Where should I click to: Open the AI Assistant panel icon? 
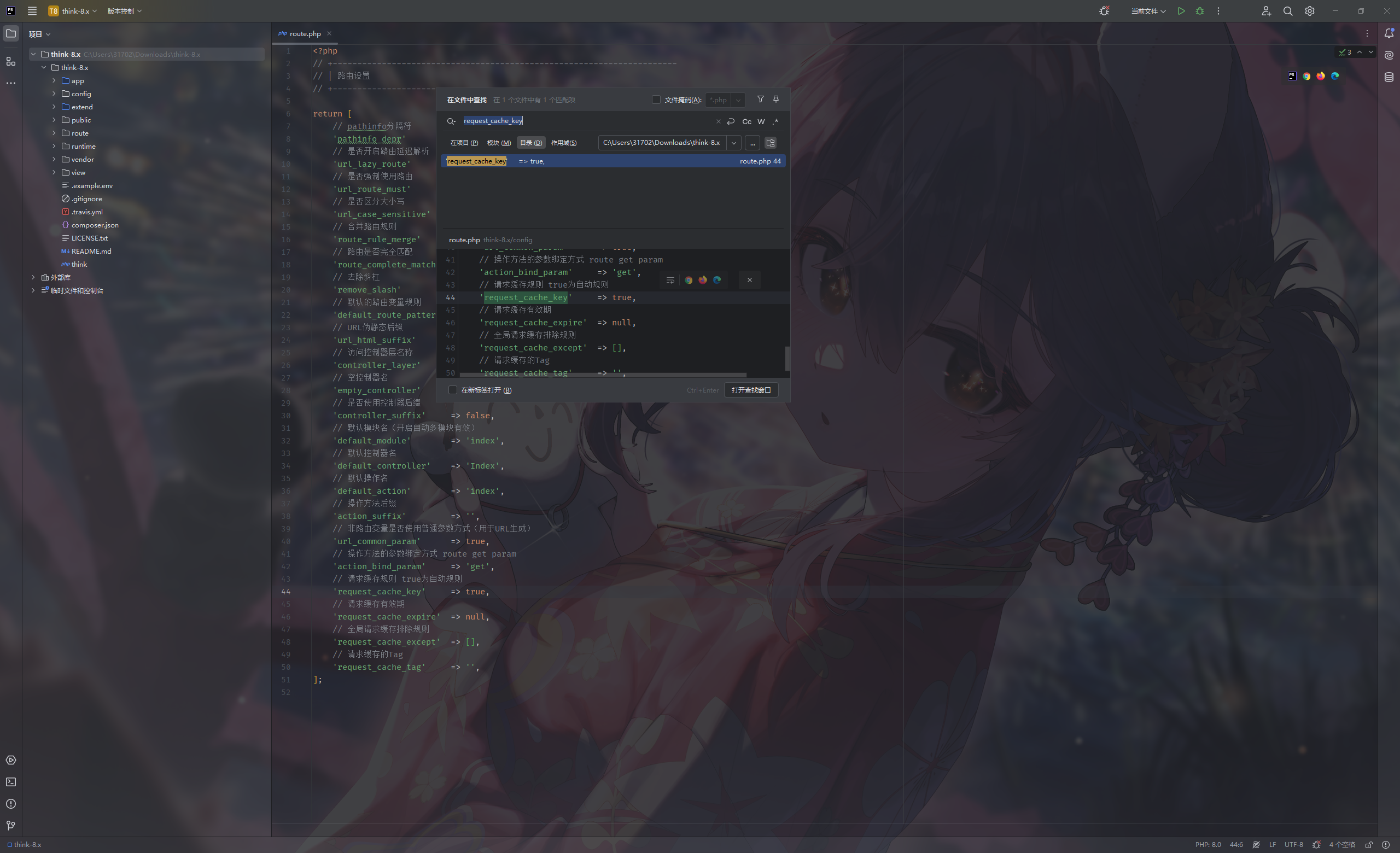1389,55
